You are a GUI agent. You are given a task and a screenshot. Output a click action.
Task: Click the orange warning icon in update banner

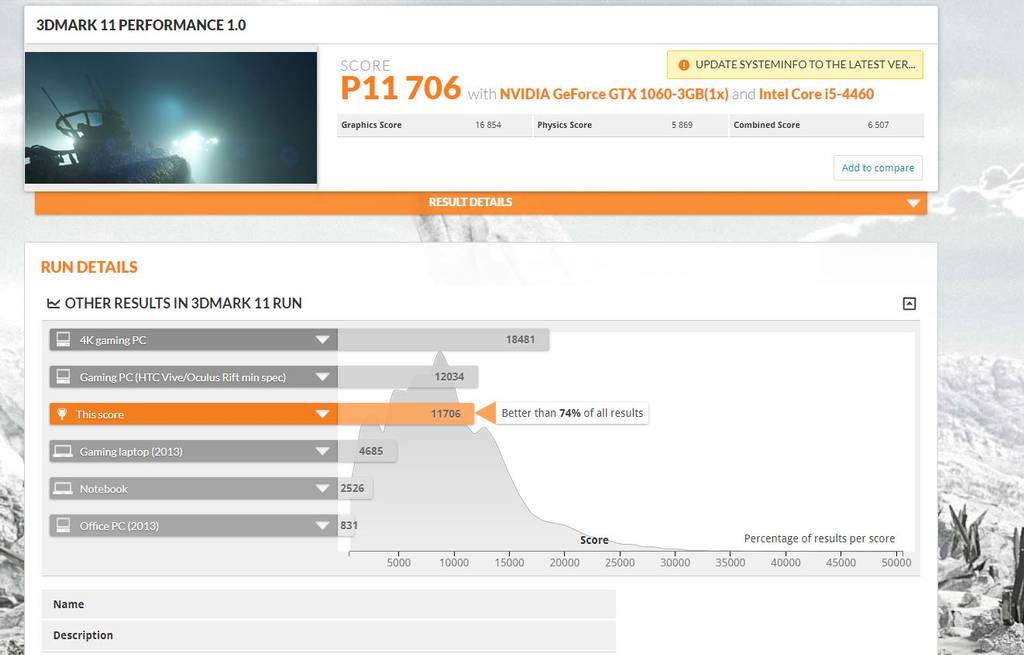(683, 65)
